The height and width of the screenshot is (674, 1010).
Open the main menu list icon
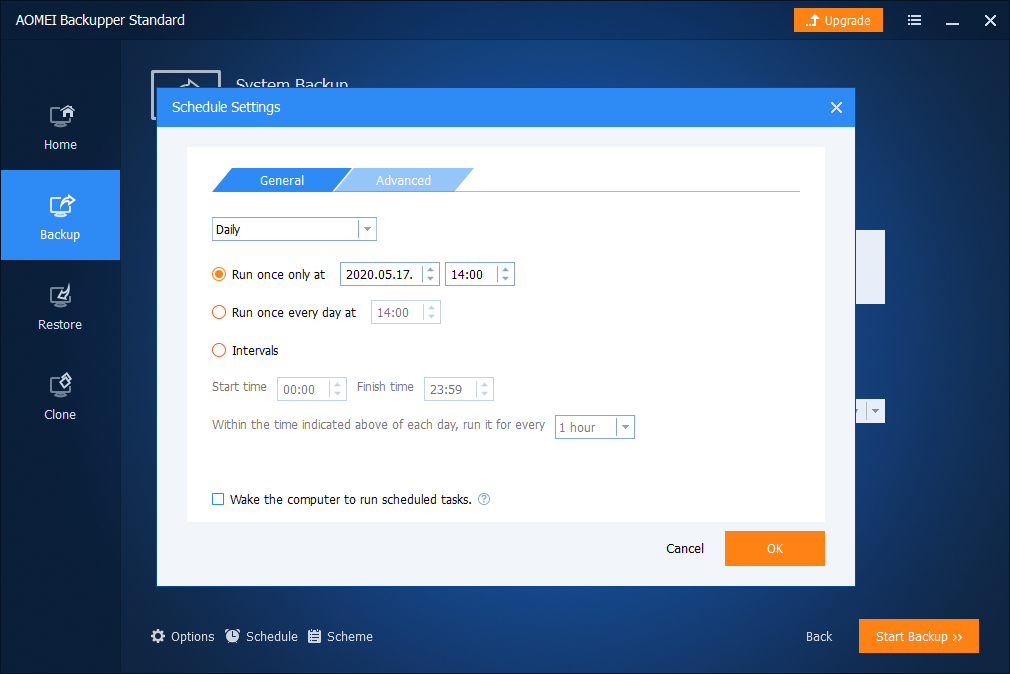[x=914, y=20]
